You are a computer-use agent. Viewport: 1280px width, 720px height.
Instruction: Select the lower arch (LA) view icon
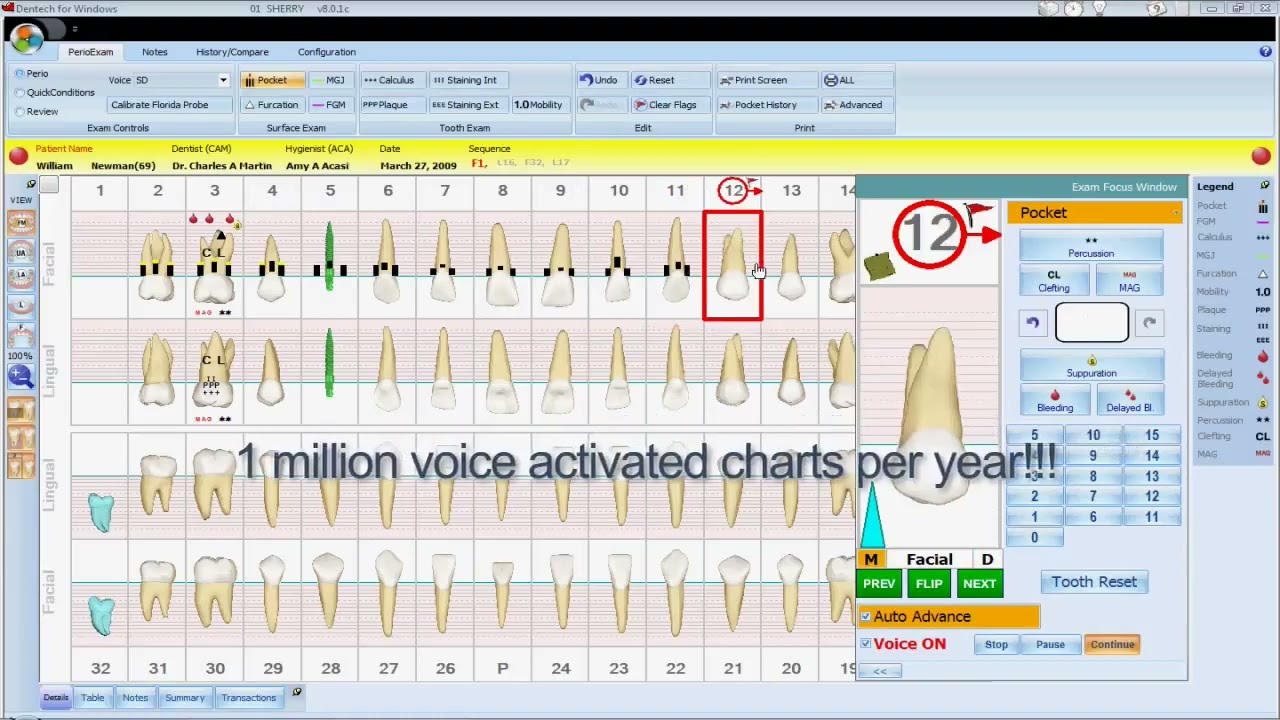[21, 281]
